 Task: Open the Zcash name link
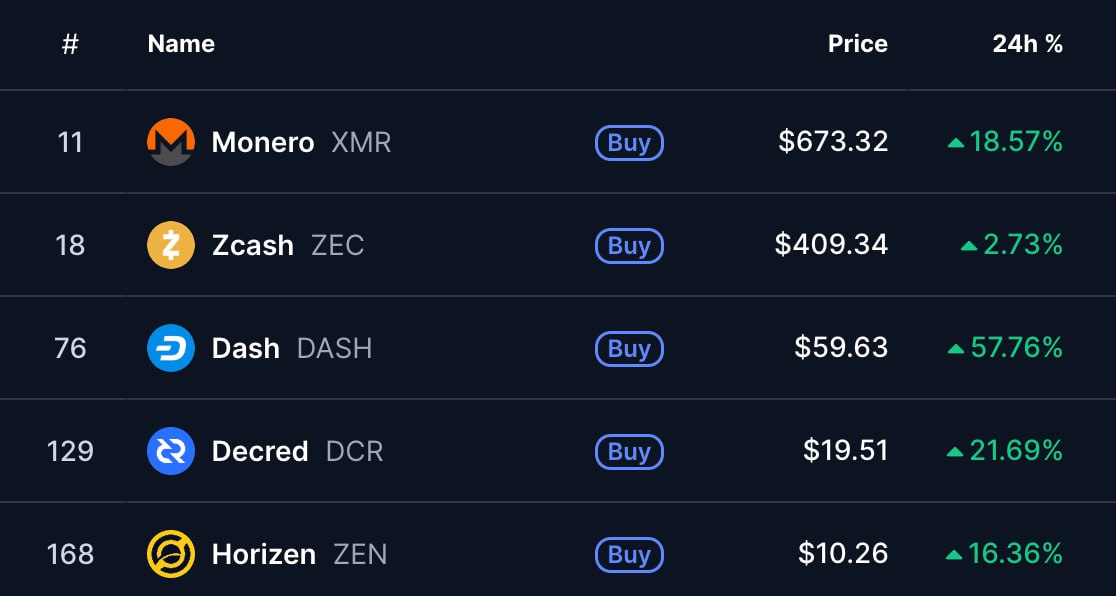pyautogui.click(x=253, y=245)
